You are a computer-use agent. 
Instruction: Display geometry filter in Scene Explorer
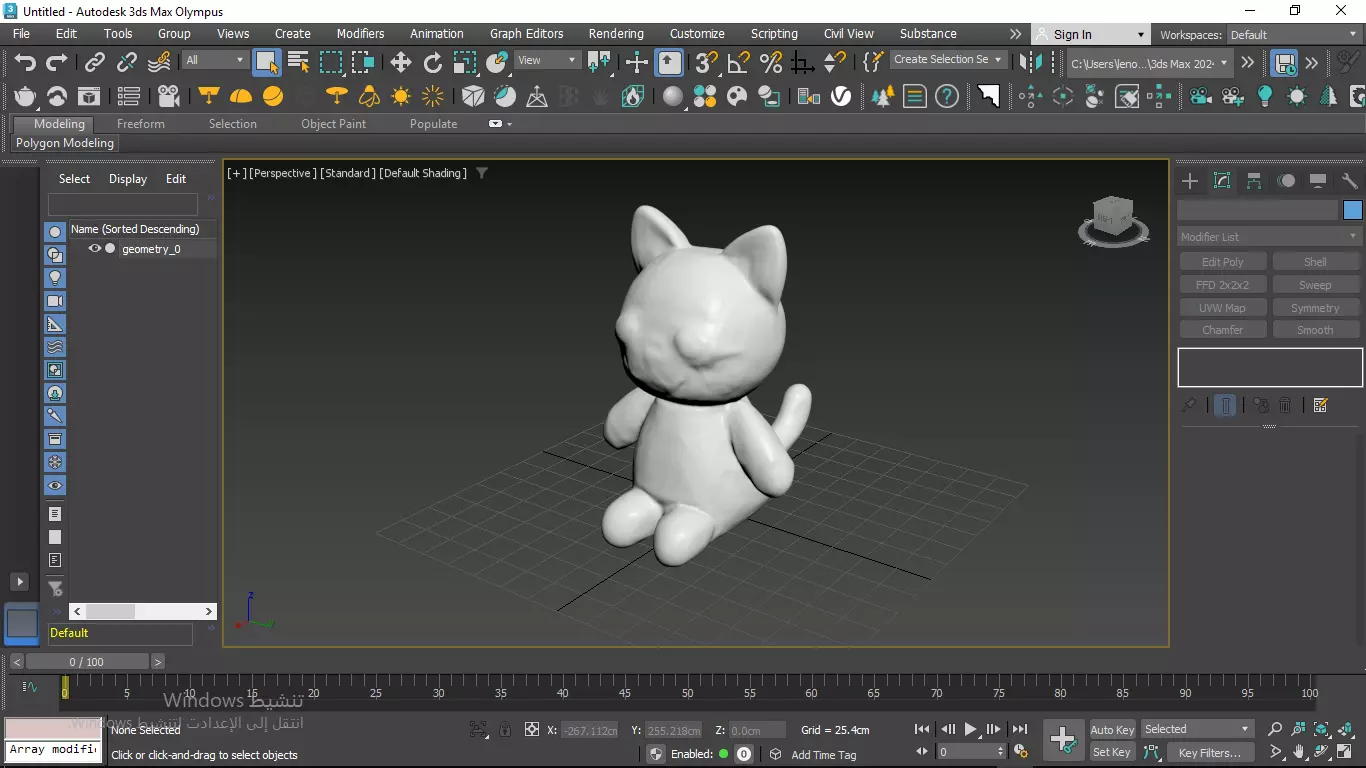point(55,232)
